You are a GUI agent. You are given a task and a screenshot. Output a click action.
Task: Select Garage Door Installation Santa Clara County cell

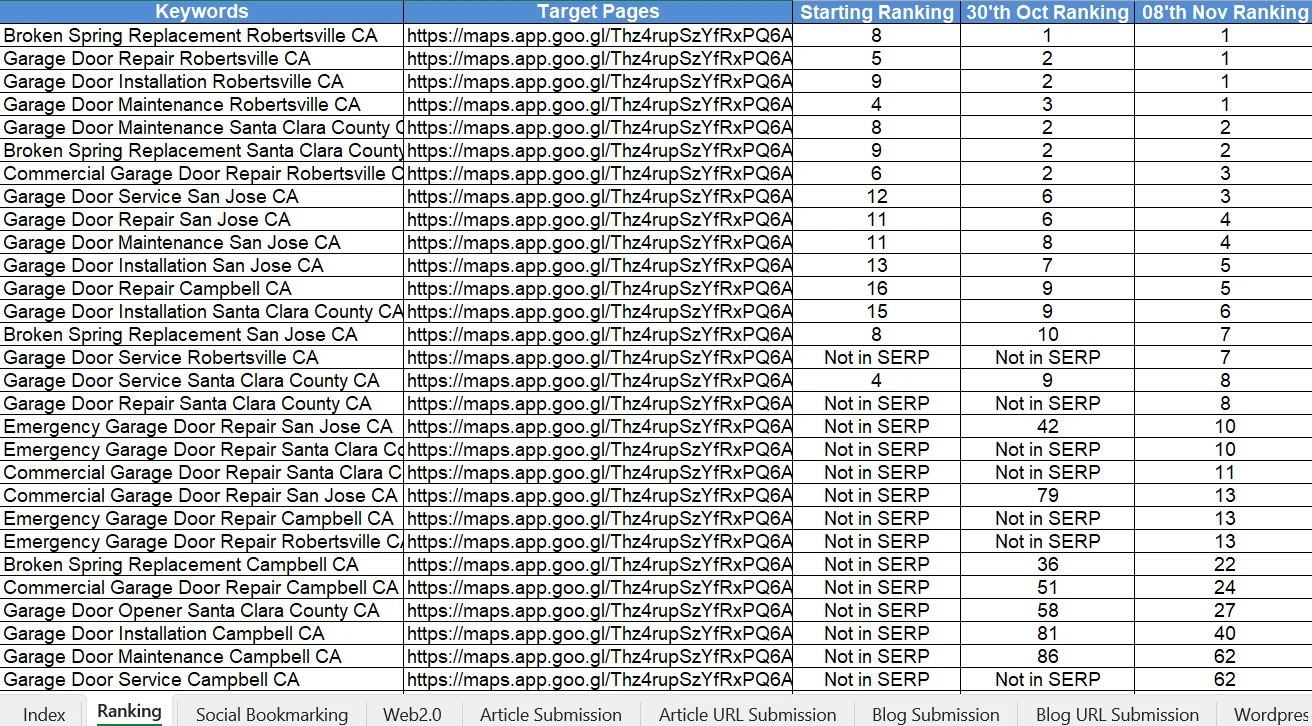coord(202,311)
